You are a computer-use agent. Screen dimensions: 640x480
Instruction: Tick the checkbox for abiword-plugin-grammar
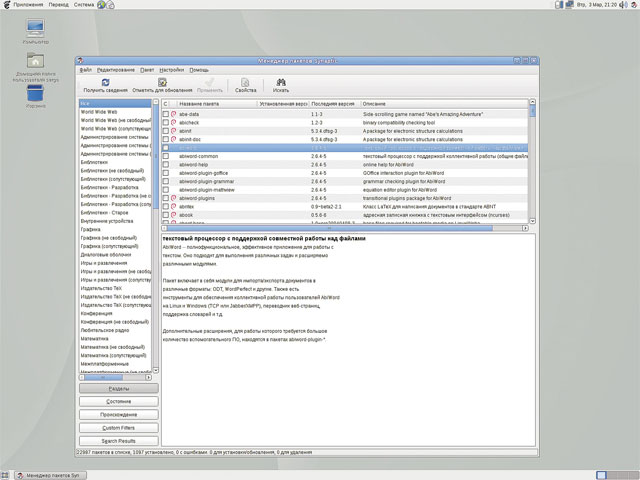click(166, 181)
